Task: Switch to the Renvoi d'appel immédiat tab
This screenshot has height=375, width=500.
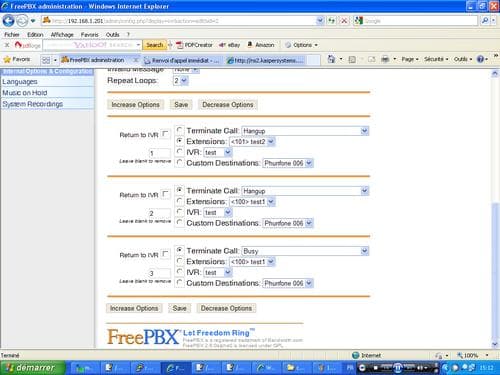Action: (182, 60)
